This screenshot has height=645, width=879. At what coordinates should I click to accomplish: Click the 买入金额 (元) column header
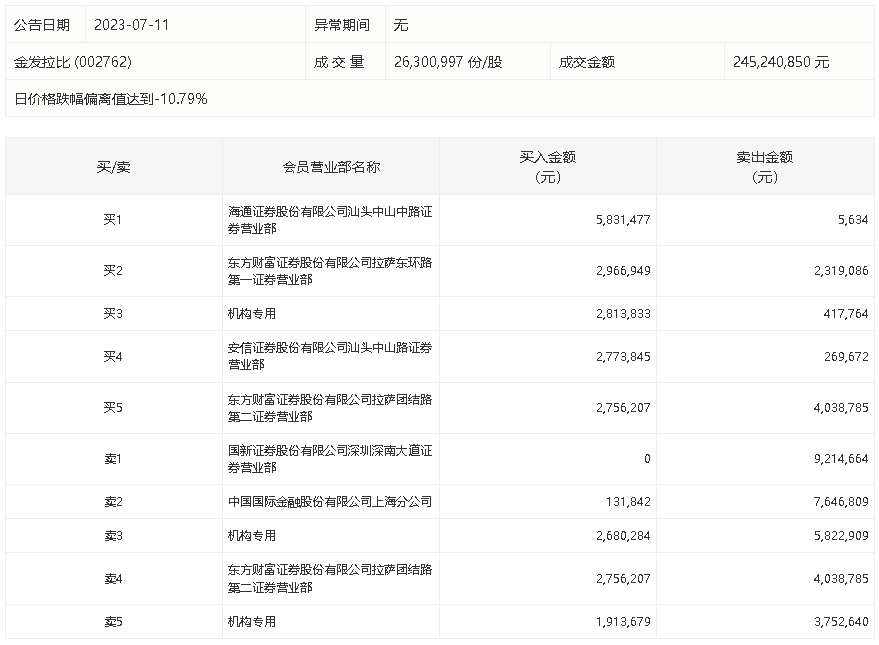click(x=547, y=167)
